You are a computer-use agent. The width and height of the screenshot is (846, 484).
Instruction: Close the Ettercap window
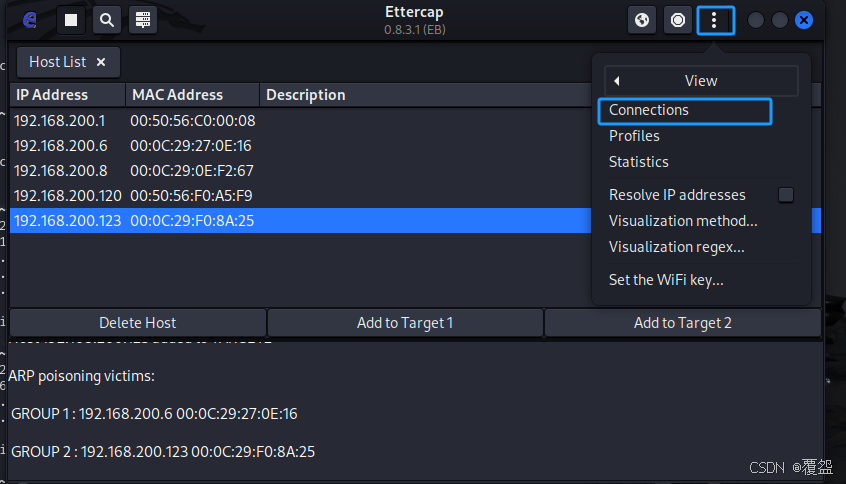click(x=804, y=21)
